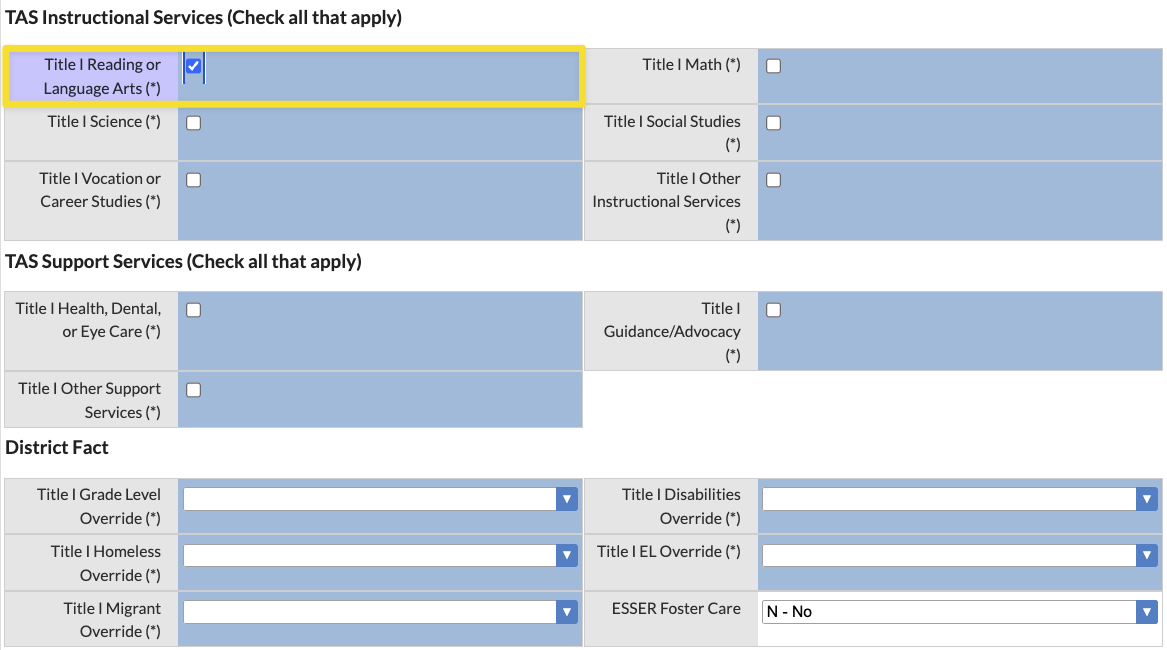The height and width of the screenshot is (650, 1167).
Task: Enable the Title I Science checkbox
Action: tap(194, 123)
